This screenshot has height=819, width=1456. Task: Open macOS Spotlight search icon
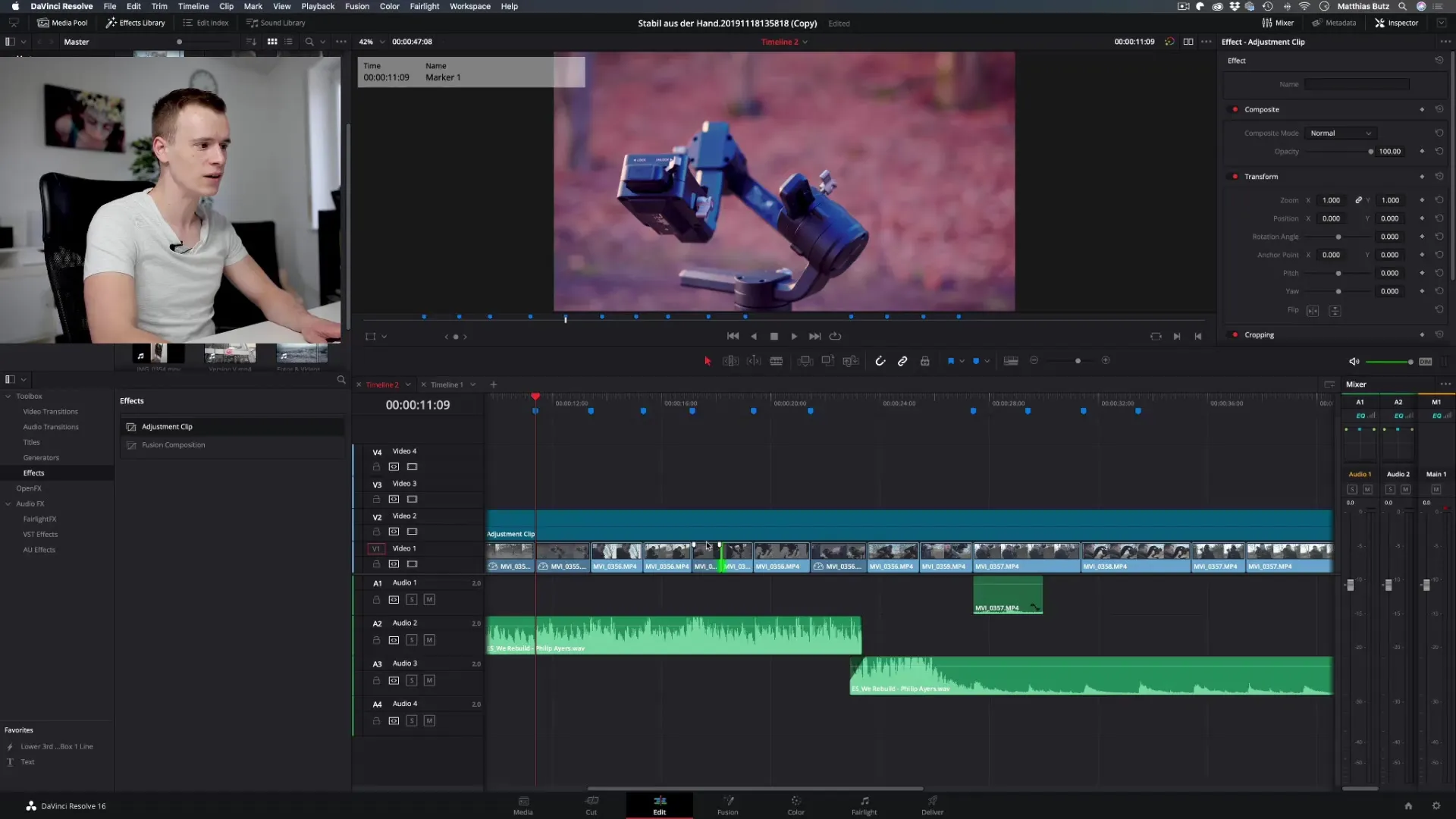click(x=1402, y=6)
